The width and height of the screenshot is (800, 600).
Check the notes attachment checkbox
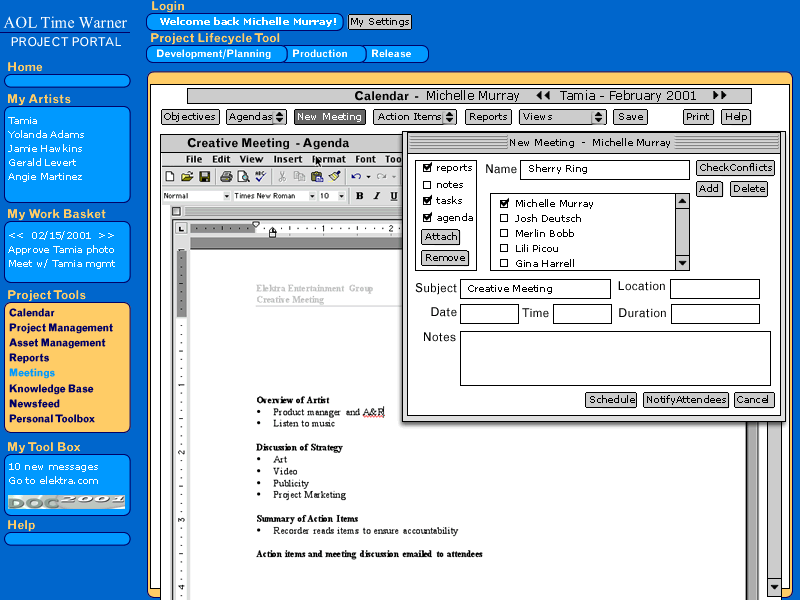click(428, 185)
